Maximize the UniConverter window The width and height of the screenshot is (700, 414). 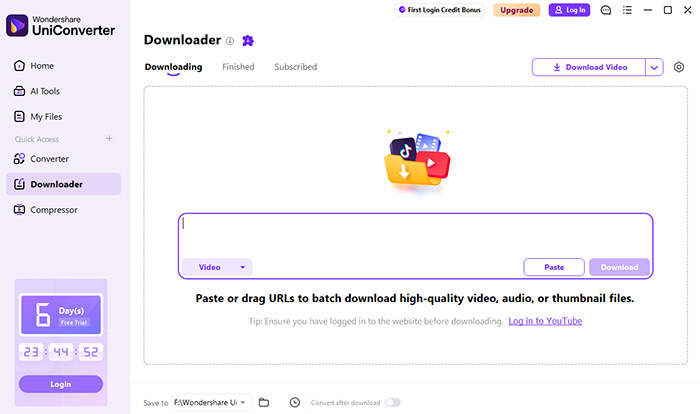[x=668, y=10]
